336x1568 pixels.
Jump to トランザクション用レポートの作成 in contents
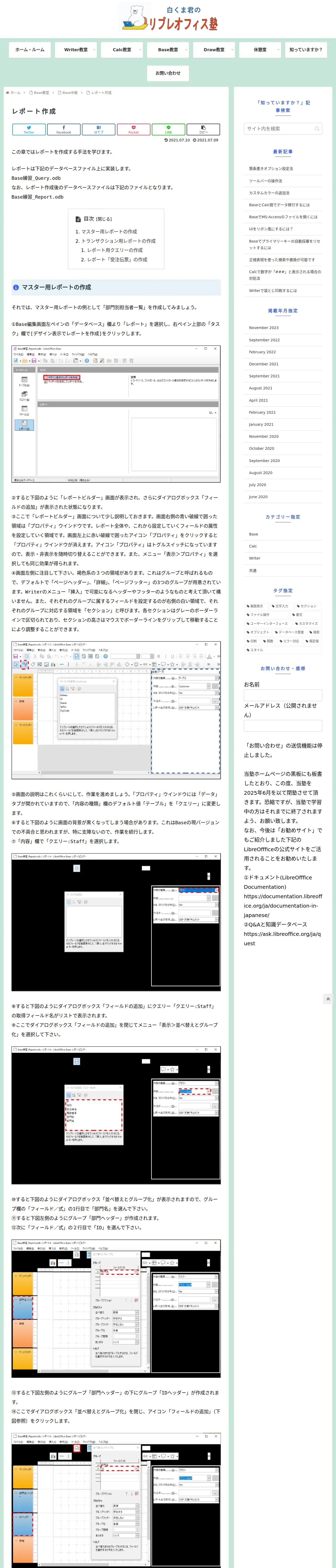(x=118, y=241)
